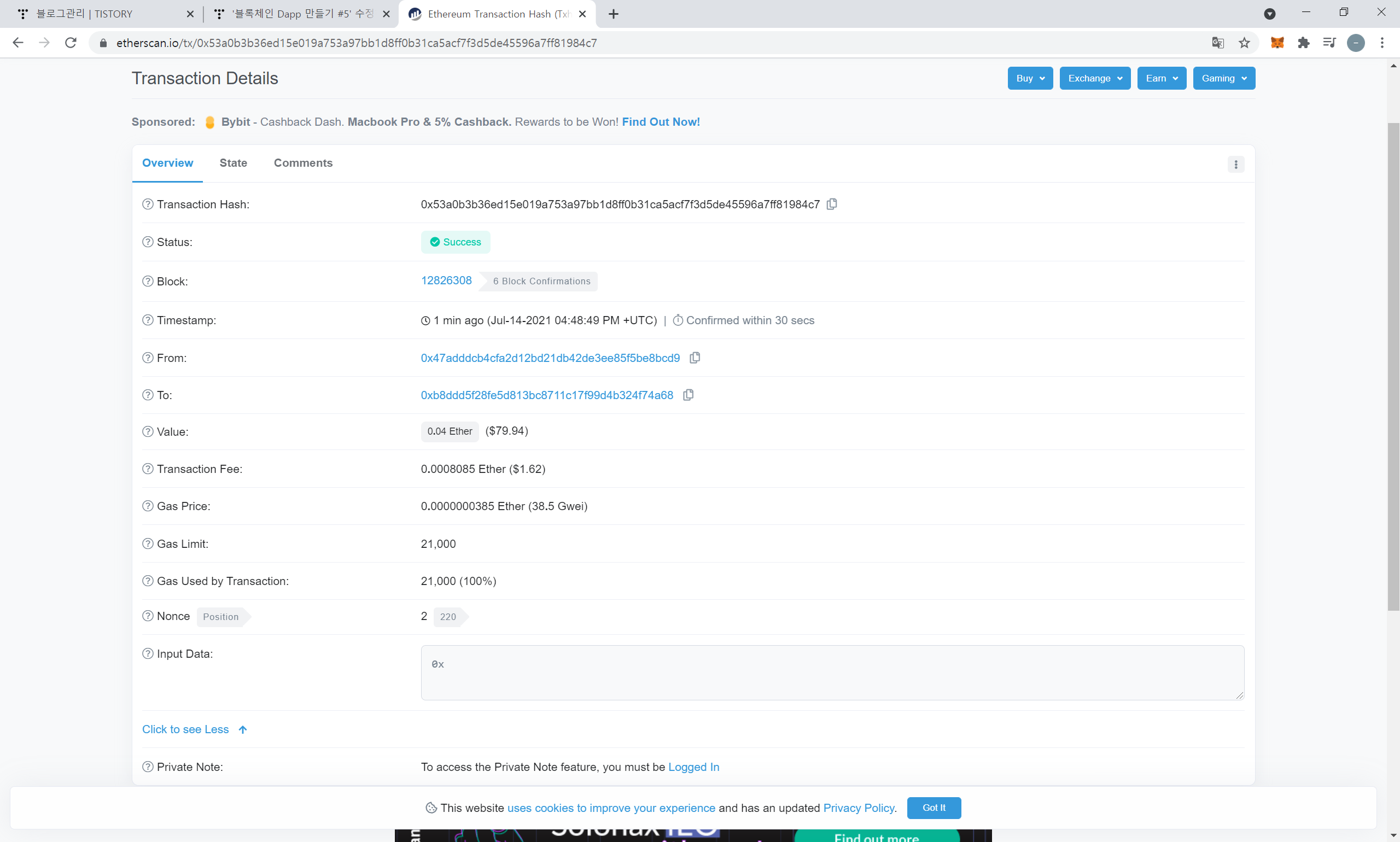The image size is (1400, 842).
Task: Click the Transaction Hash help icon
Action: (148, 204)
